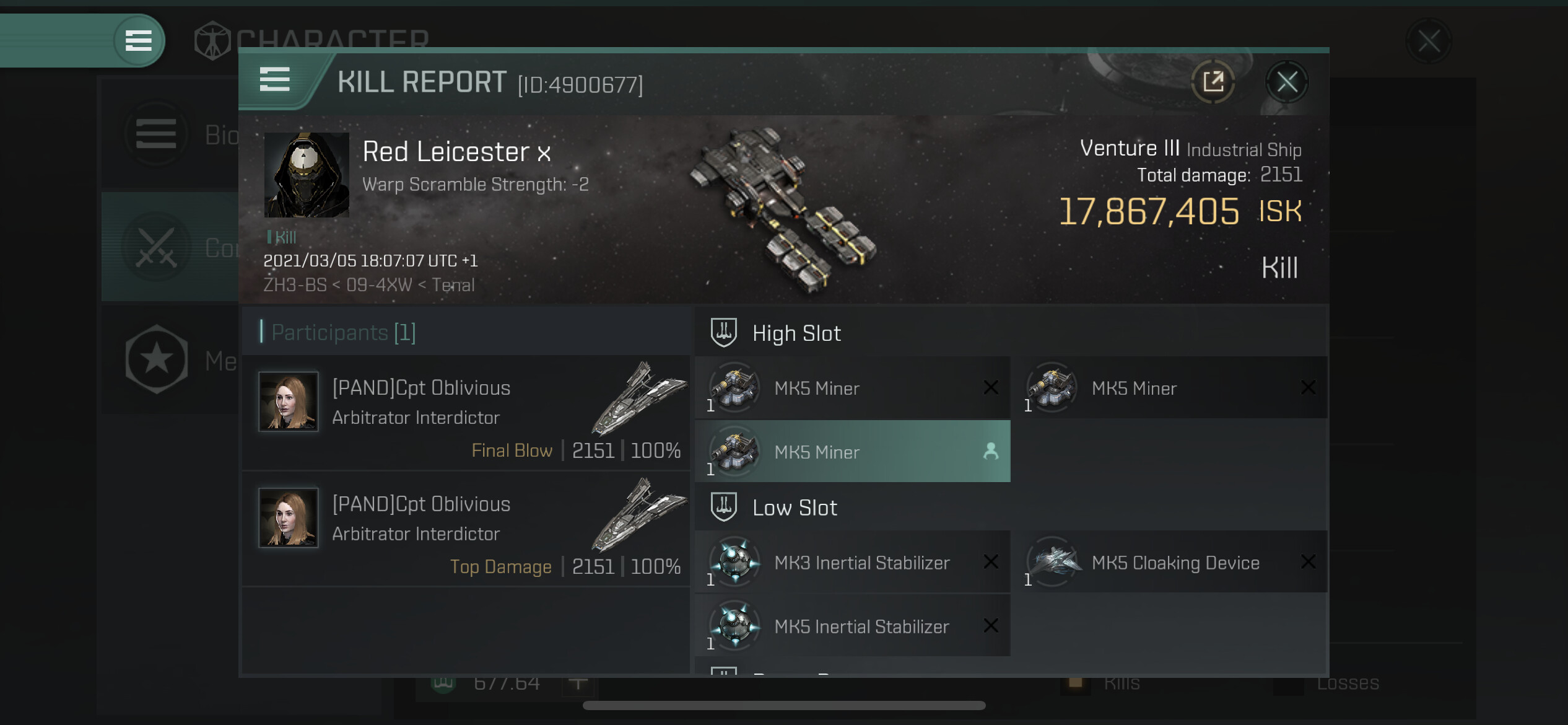Close the Kill Report window
1568x725 pixels.
(1287, 82)
